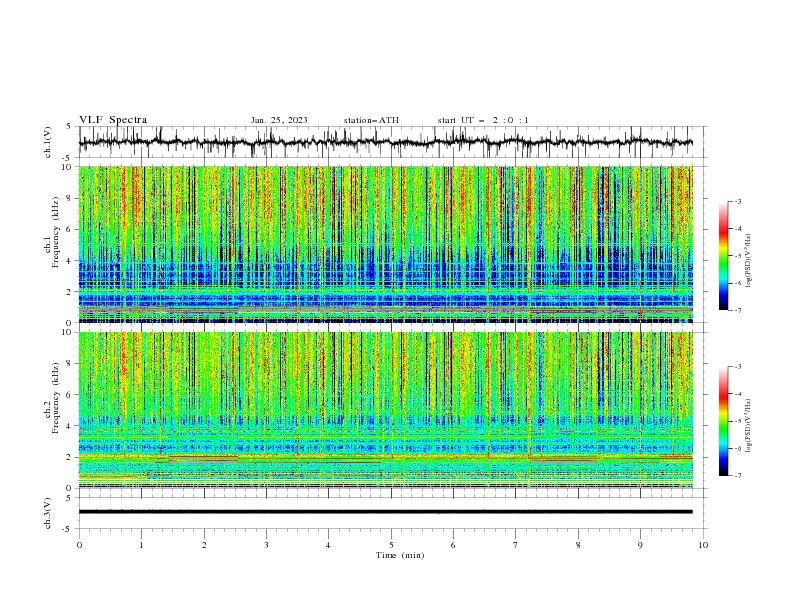Click the ch.1 voltage waveform trace
792x612 pixels.
[385, 142]
